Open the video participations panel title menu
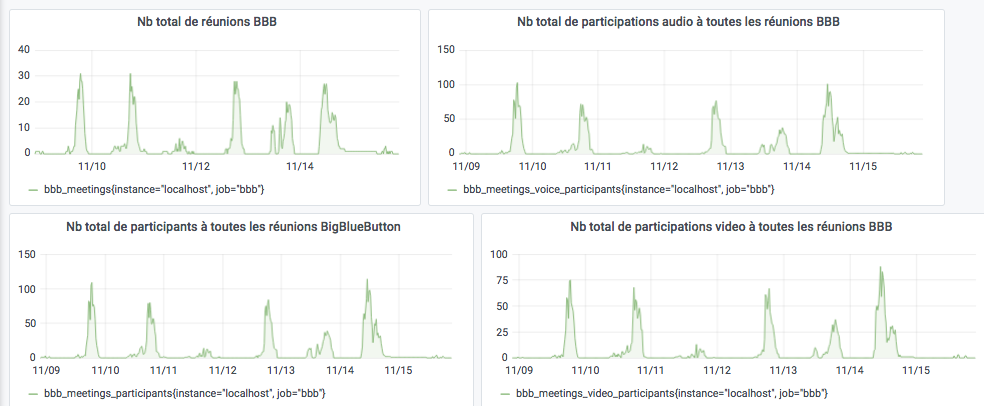The height and width of the screenshot is (406, 984). click(x=731, y=227)
